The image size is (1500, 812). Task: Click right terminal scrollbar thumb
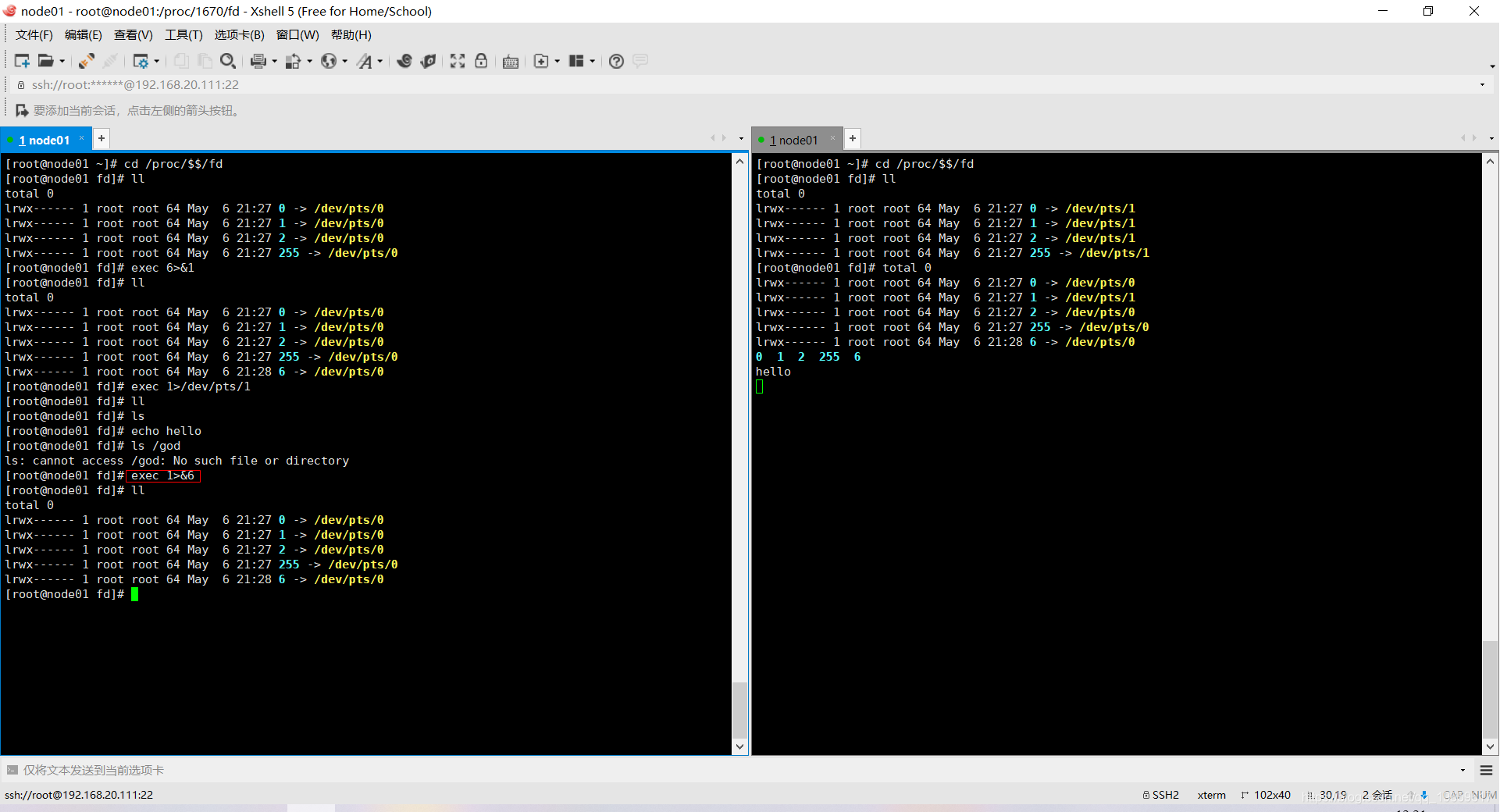click(1490, 688)
